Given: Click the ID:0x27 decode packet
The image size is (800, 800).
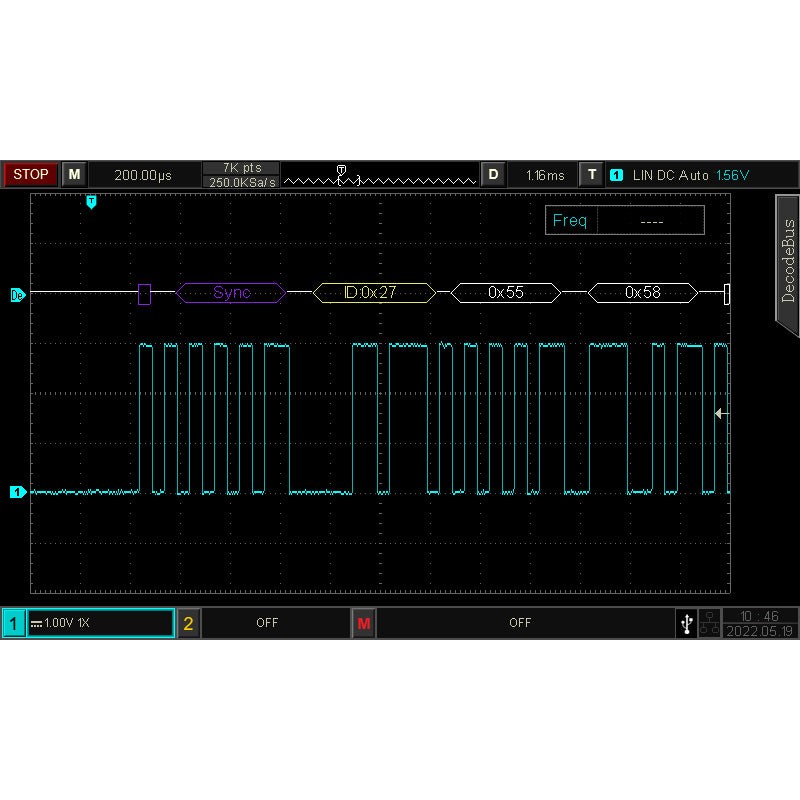Looking at the screenshot, I should (374, 293).
